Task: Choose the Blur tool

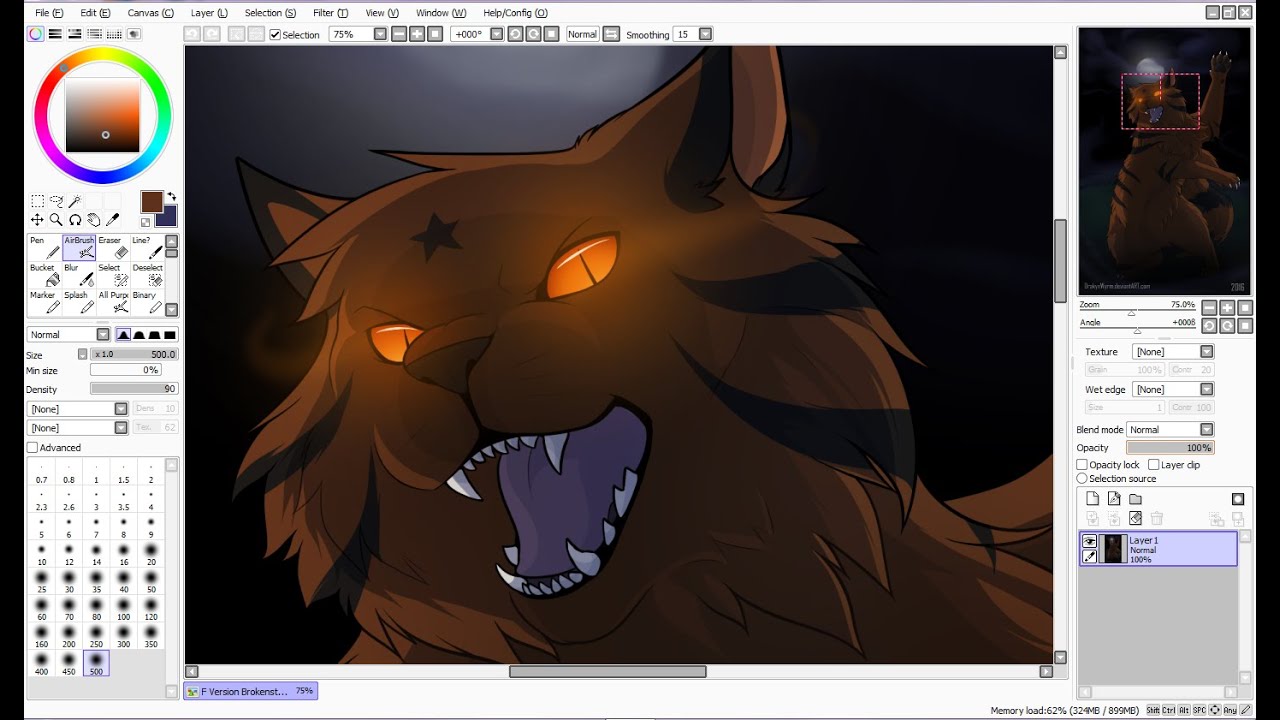Action: tap(79, 275)
